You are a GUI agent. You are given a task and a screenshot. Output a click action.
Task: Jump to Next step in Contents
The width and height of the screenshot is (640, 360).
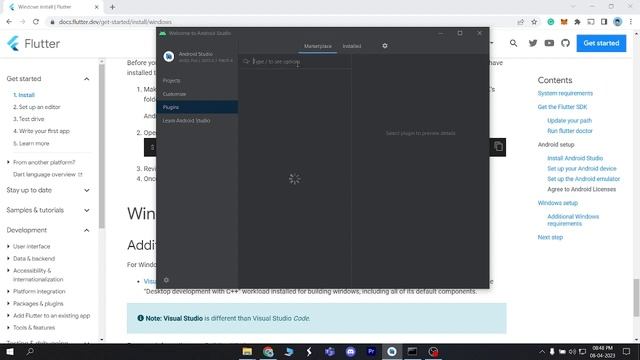(x=550, y=237)
